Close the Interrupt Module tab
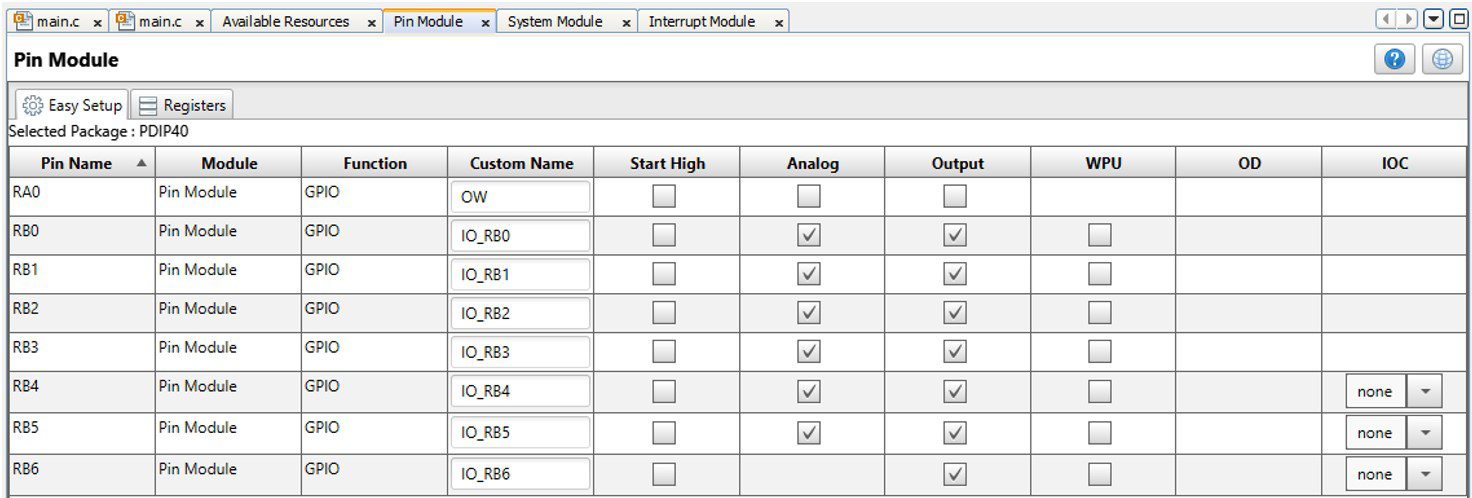 pos(779,23)
